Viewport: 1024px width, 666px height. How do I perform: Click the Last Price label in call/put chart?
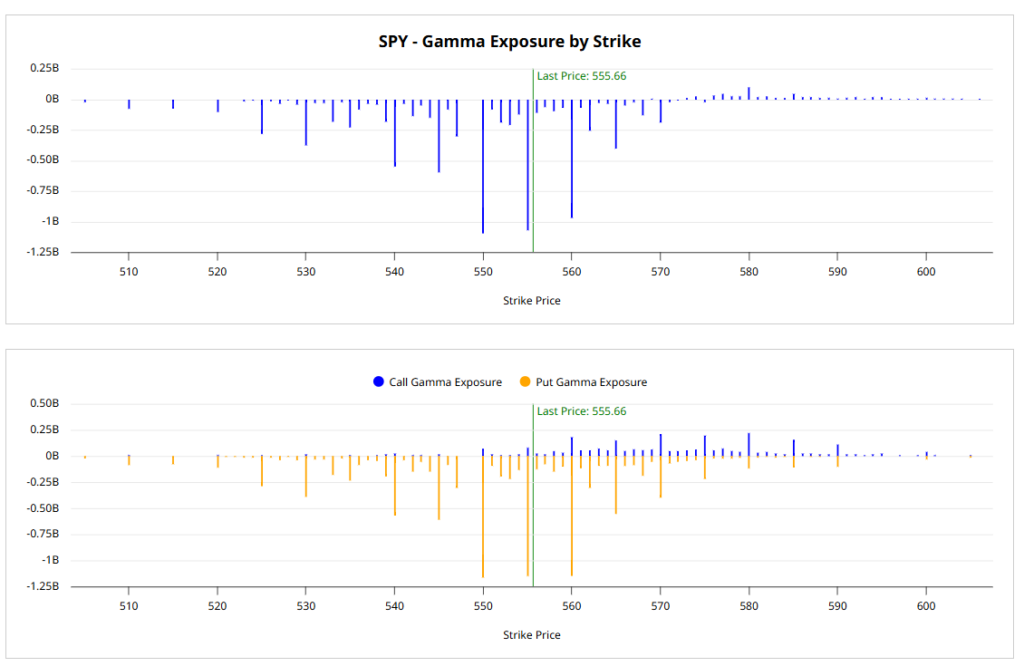(581, 411)
